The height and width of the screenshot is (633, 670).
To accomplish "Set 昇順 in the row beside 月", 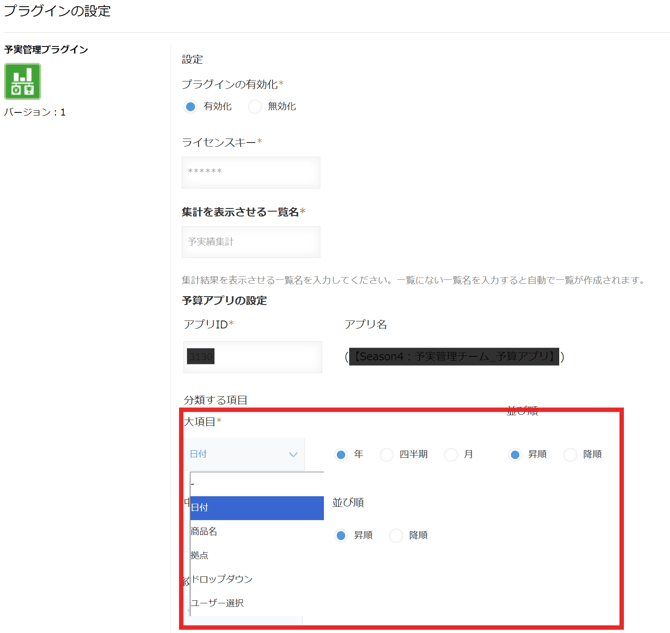I will [x=515, y=455].
